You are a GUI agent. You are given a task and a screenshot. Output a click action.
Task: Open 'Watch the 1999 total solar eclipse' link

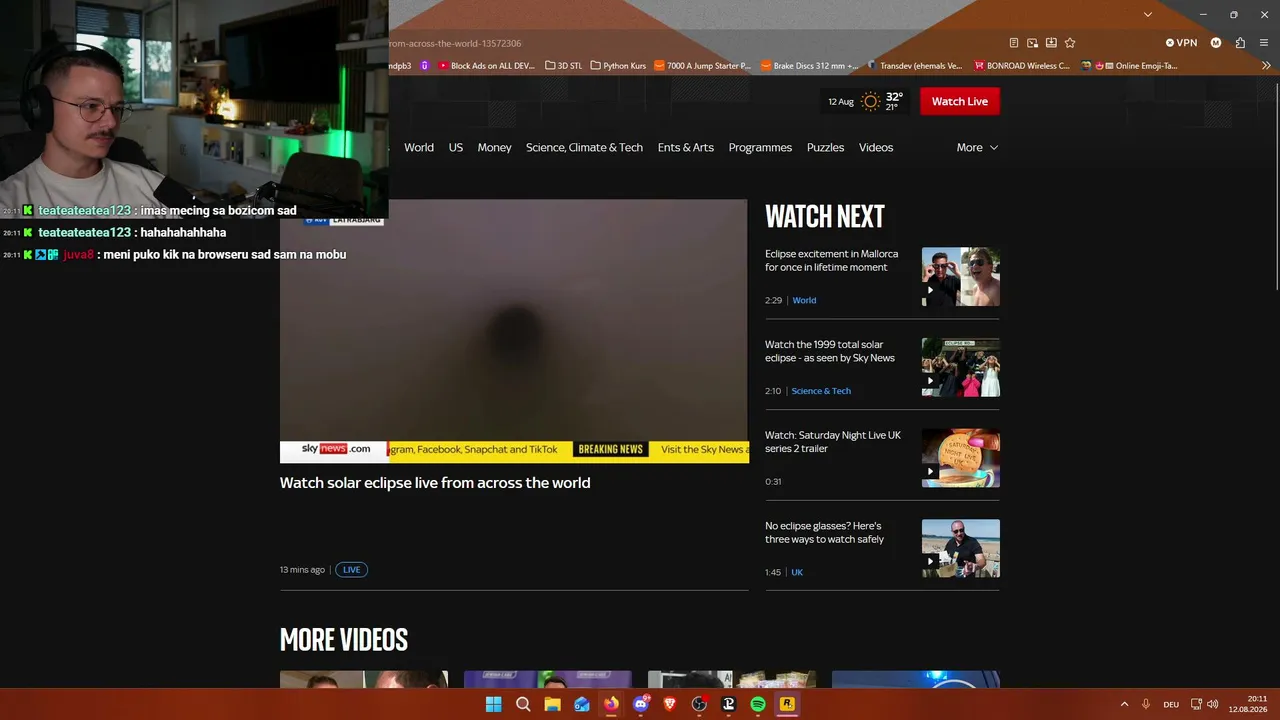point(830,351)
